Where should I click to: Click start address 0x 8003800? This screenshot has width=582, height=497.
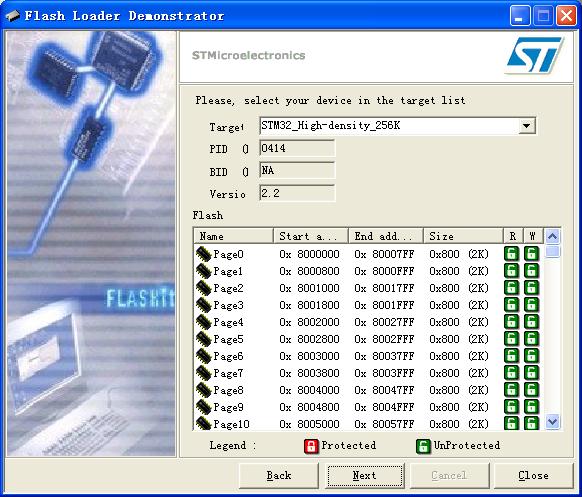pyautogui.click(x=310, y=373)
